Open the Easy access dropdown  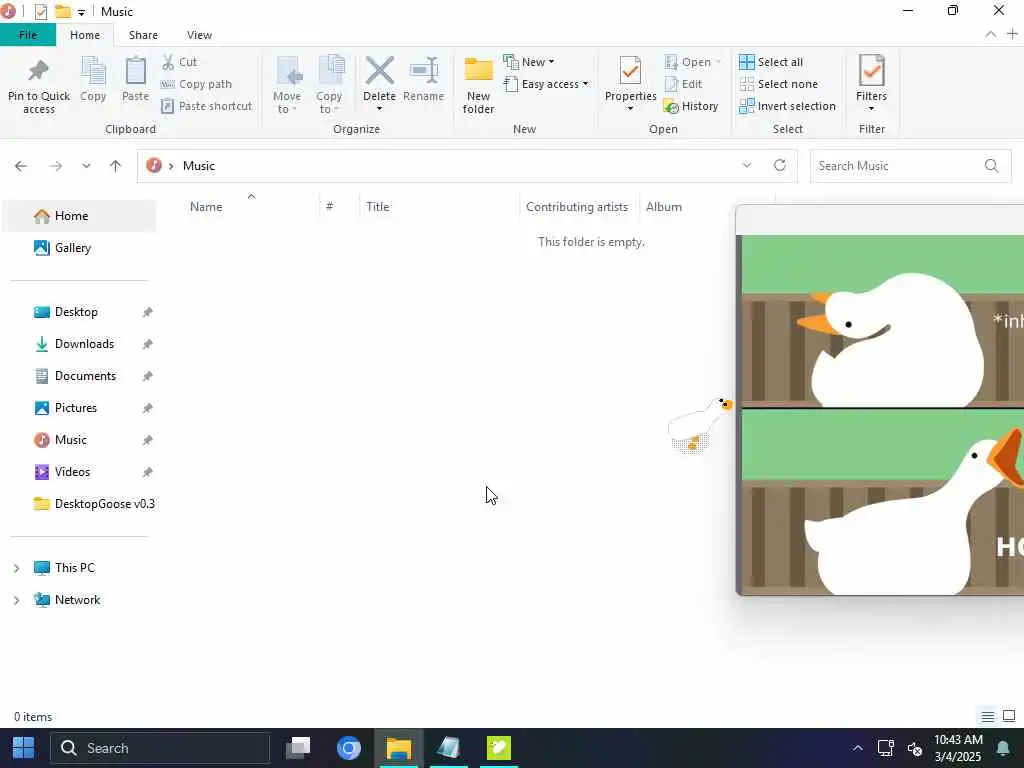tap(546, 84)
